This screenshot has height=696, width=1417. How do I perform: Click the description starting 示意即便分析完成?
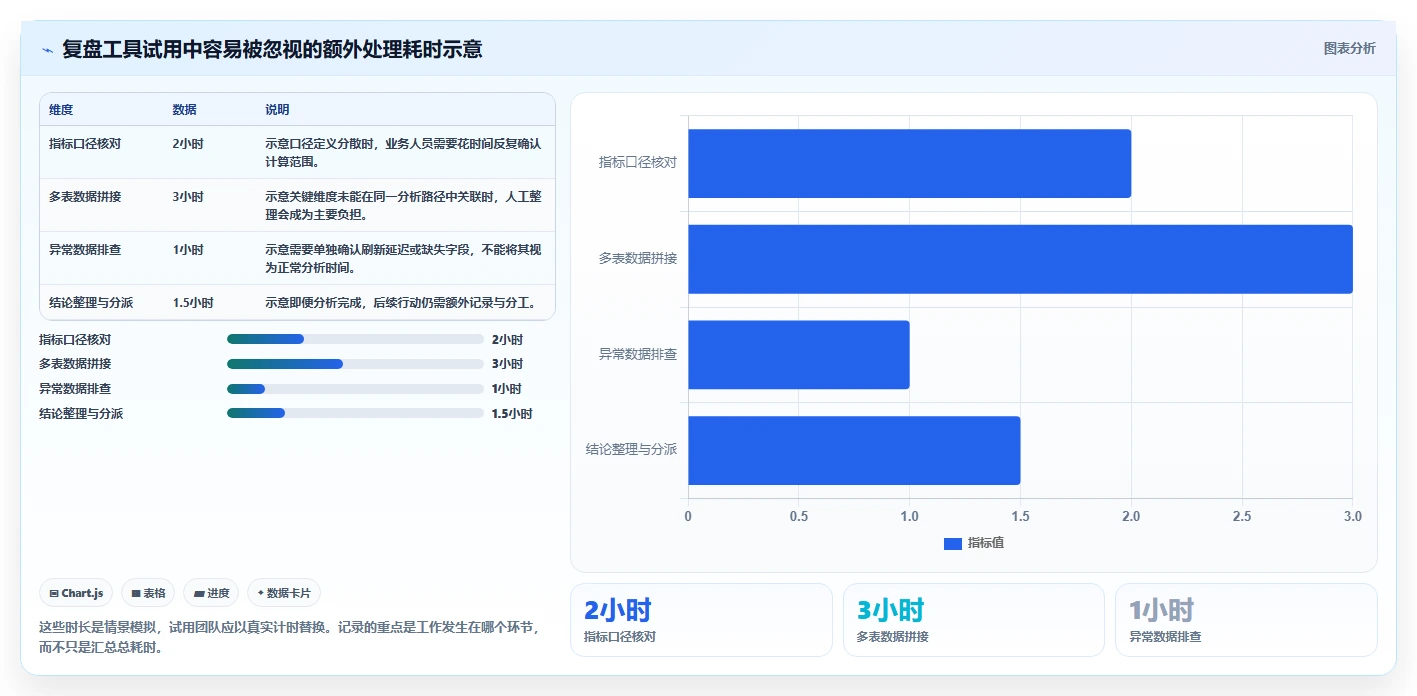pyautogui.click(x=400, y=303)
